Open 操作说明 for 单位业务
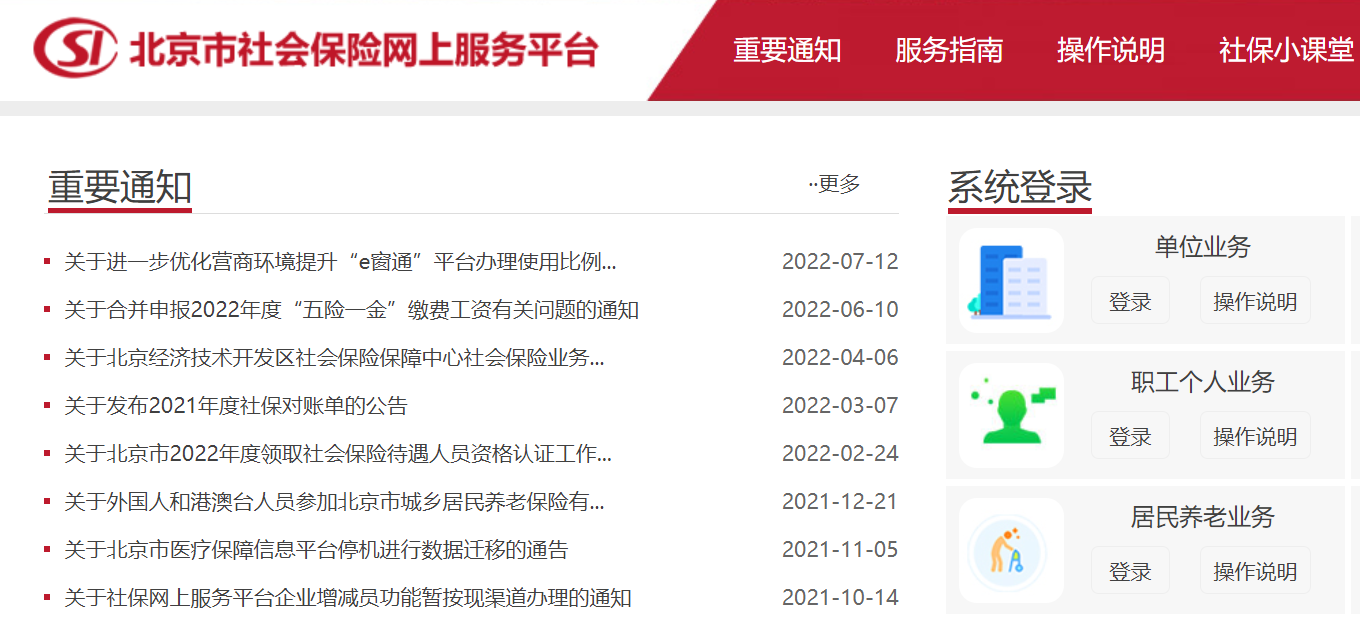1360x634 pixels. click(1254, 301)
